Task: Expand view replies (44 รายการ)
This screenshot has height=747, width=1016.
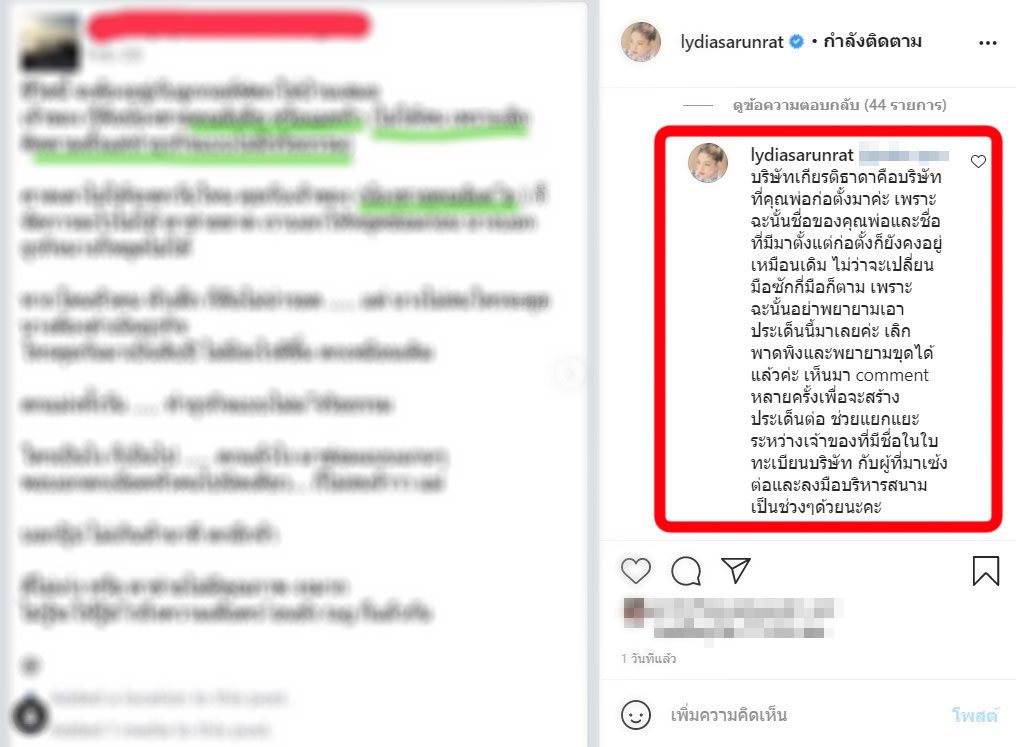Action: click(840, 105)
